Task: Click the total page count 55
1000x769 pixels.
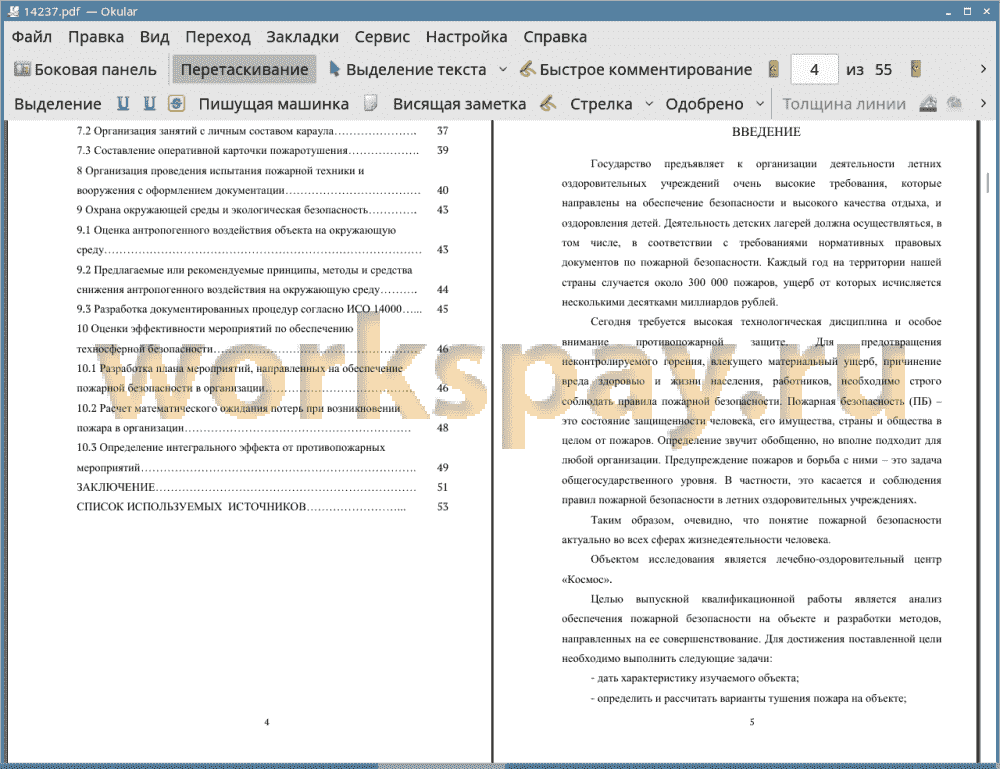Action: 883,70
